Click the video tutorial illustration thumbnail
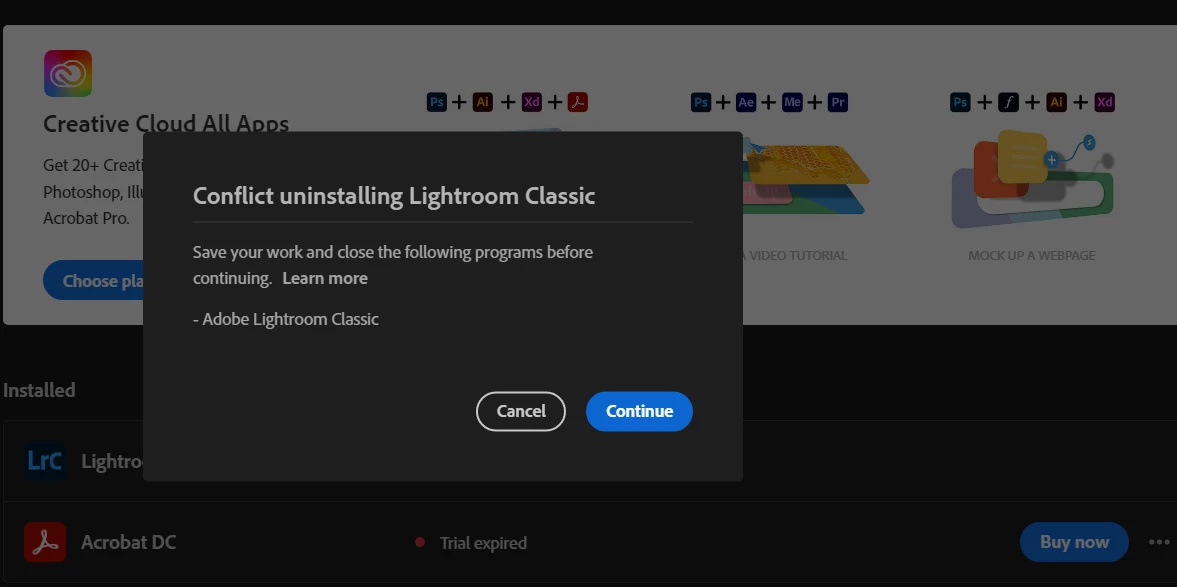The image size is (1177, 587). click(x=806, y=178)
